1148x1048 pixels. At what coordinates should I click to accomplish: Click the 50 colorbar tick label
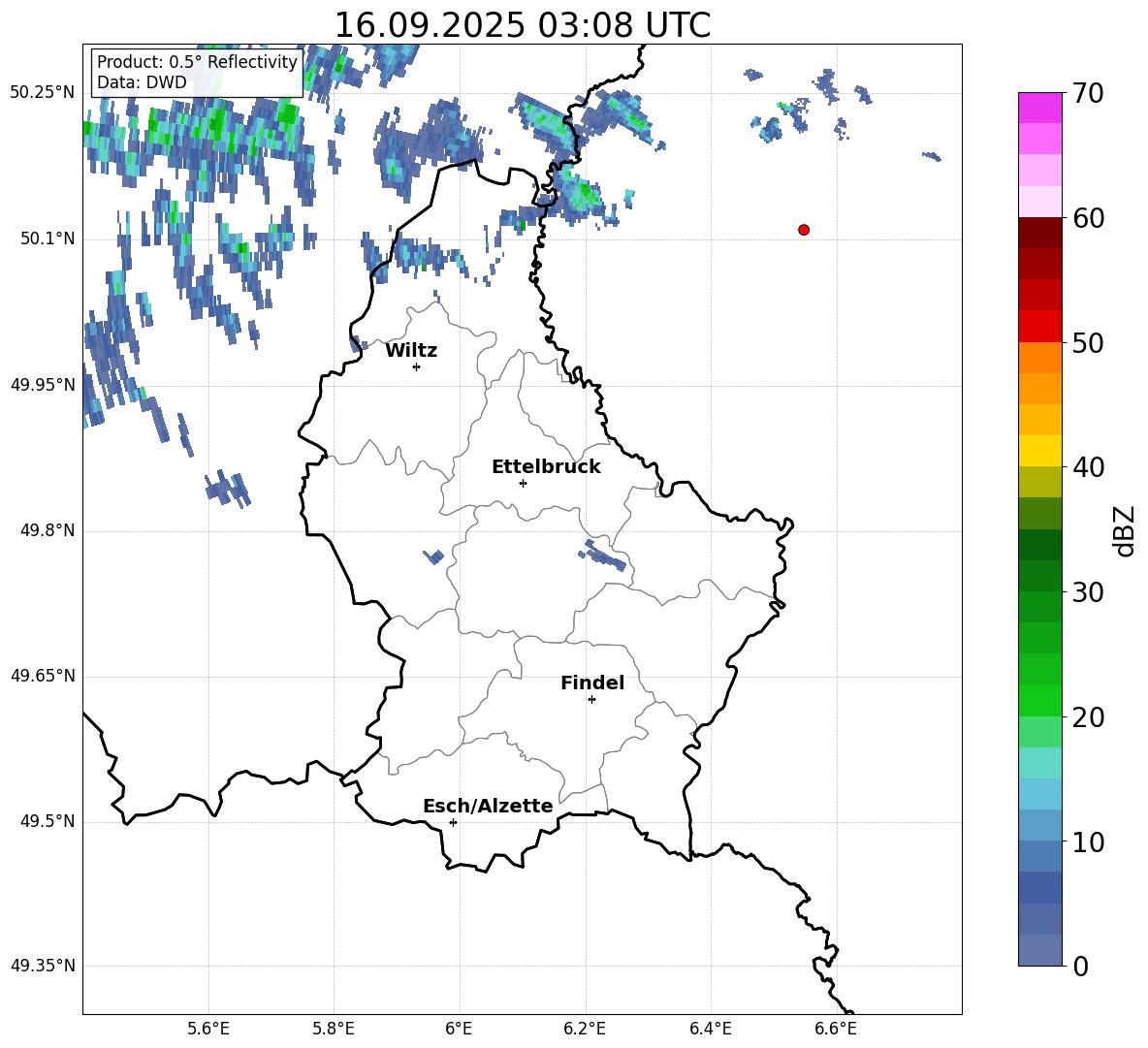click(1089, 343)
